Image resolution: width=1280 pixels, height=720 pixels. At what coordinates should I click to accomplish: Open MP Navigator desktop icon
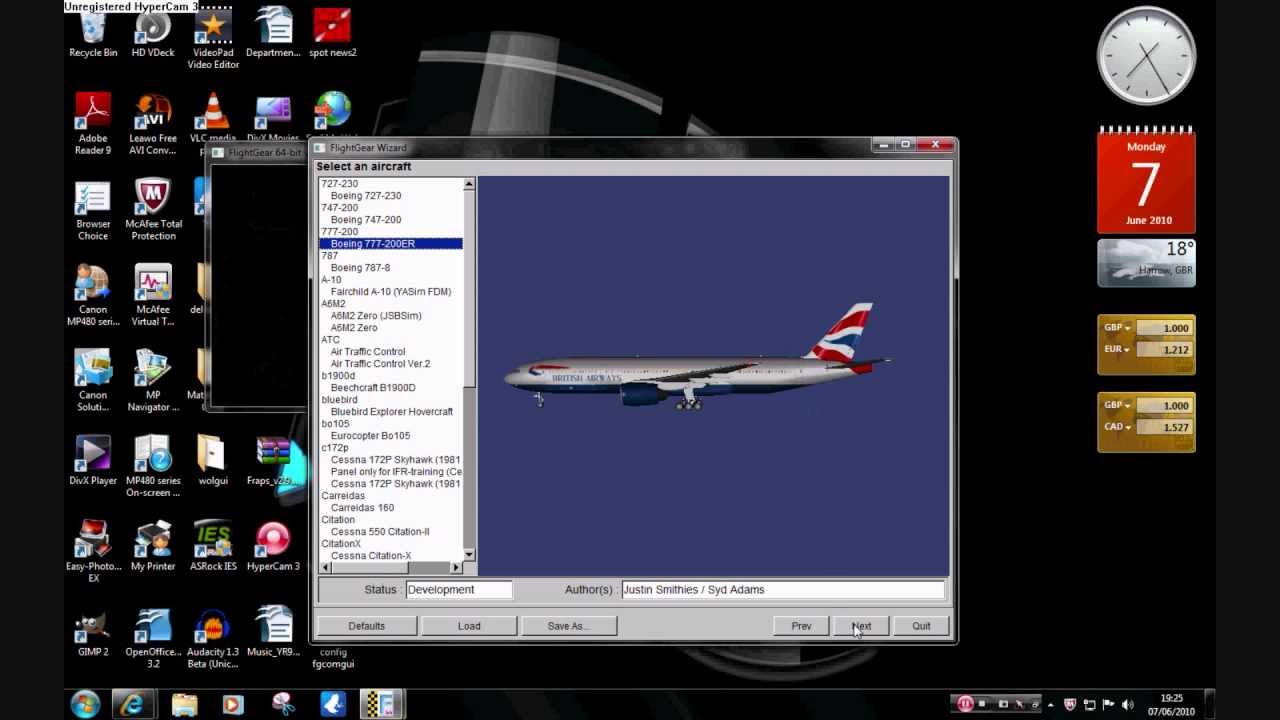pos(153,381)
